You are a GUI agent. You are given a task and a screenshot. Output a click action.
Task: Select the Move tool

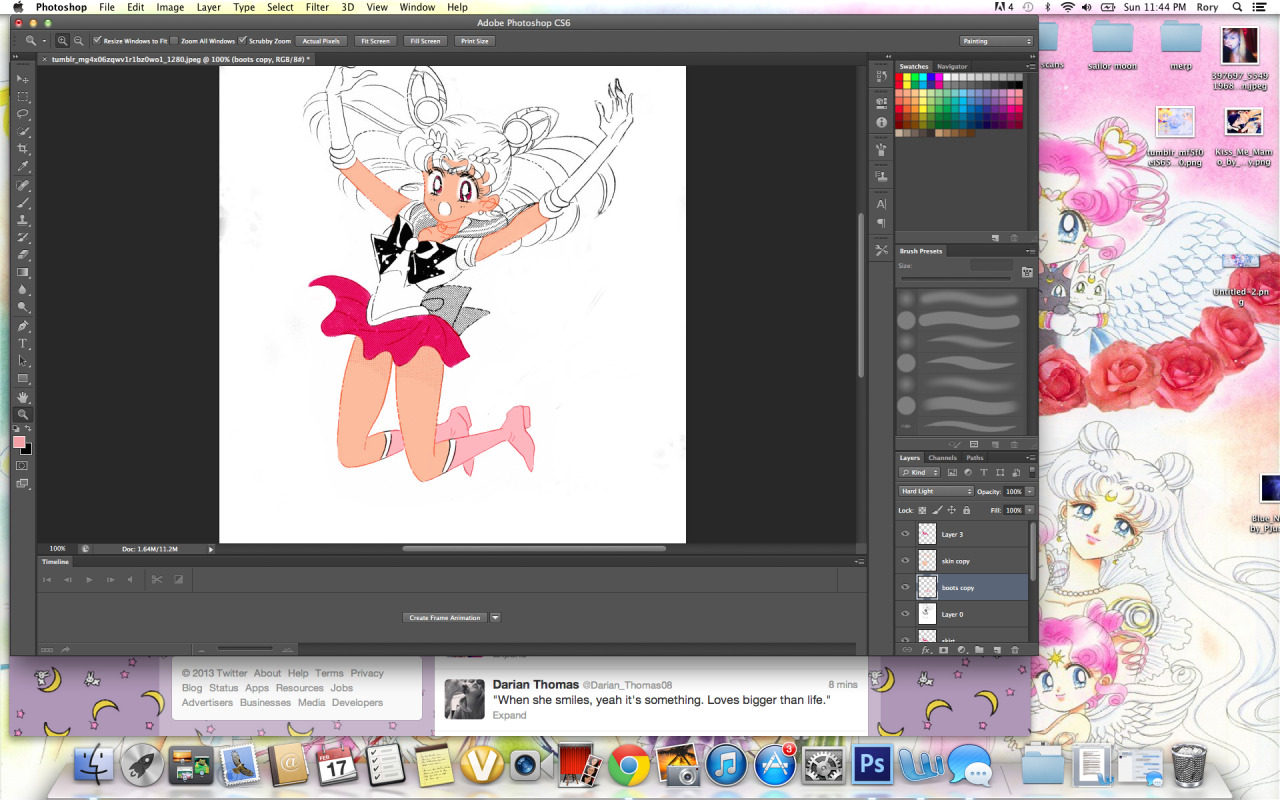[23, 78]
